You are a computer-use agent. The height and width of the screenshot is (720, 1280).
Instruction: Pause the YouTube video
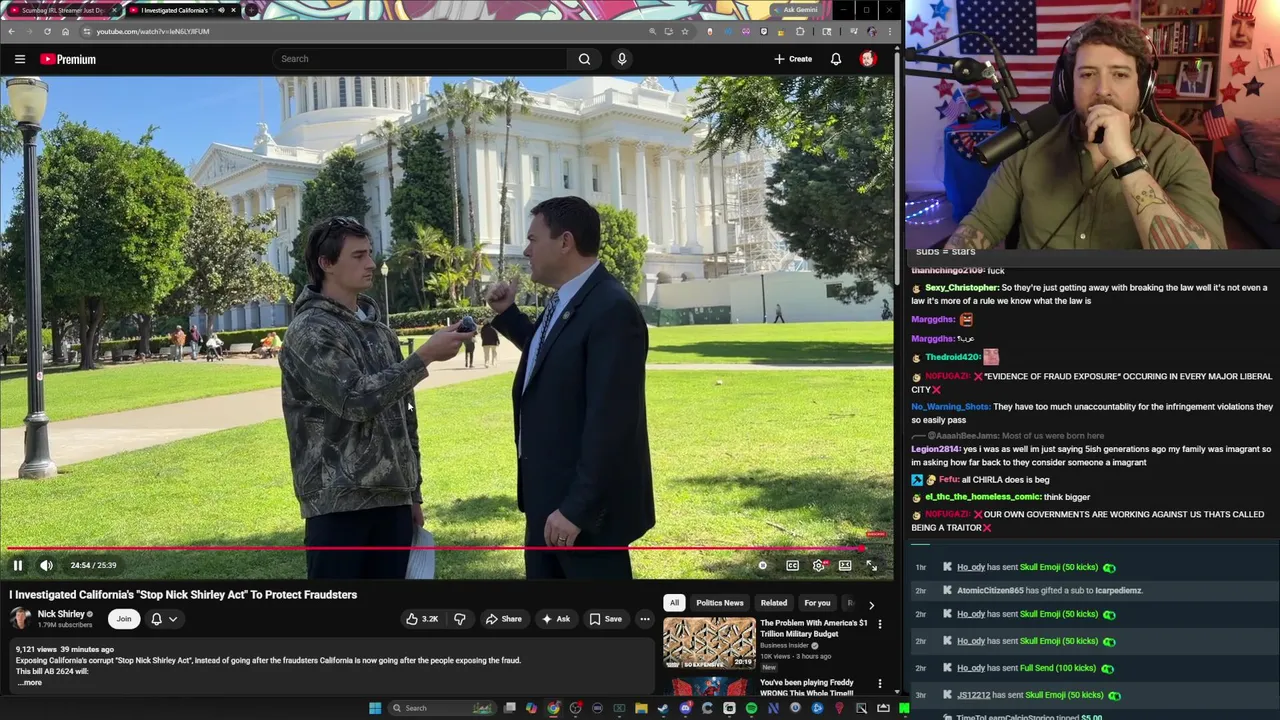pos(17,566)
